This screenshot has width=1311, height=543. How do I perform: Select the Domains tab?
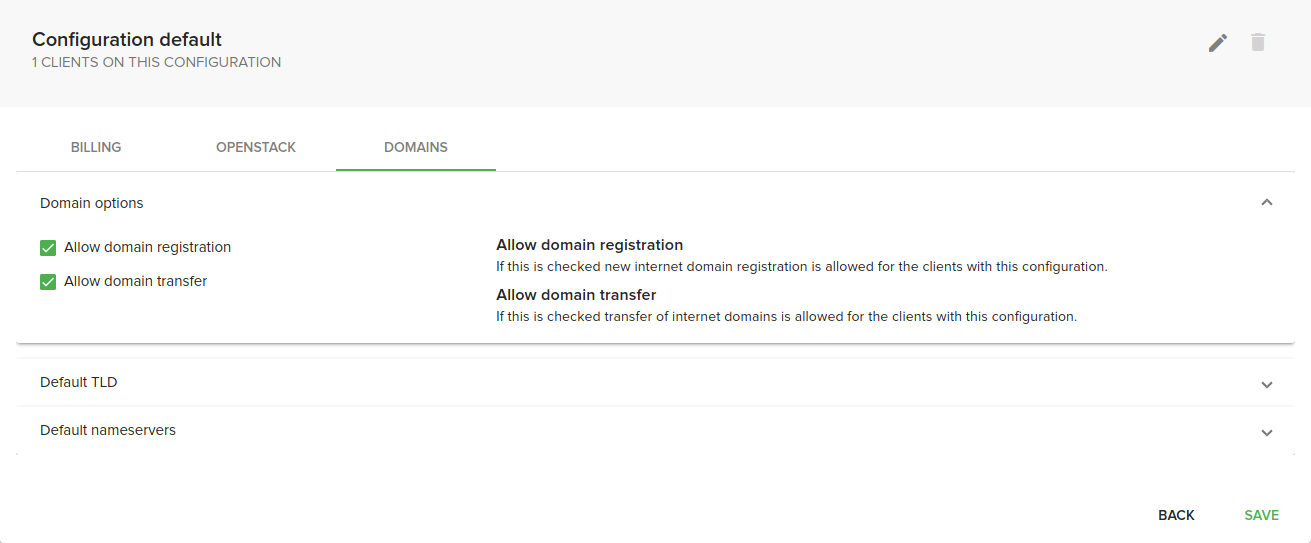pyautogui.click(x=416, y=147)
